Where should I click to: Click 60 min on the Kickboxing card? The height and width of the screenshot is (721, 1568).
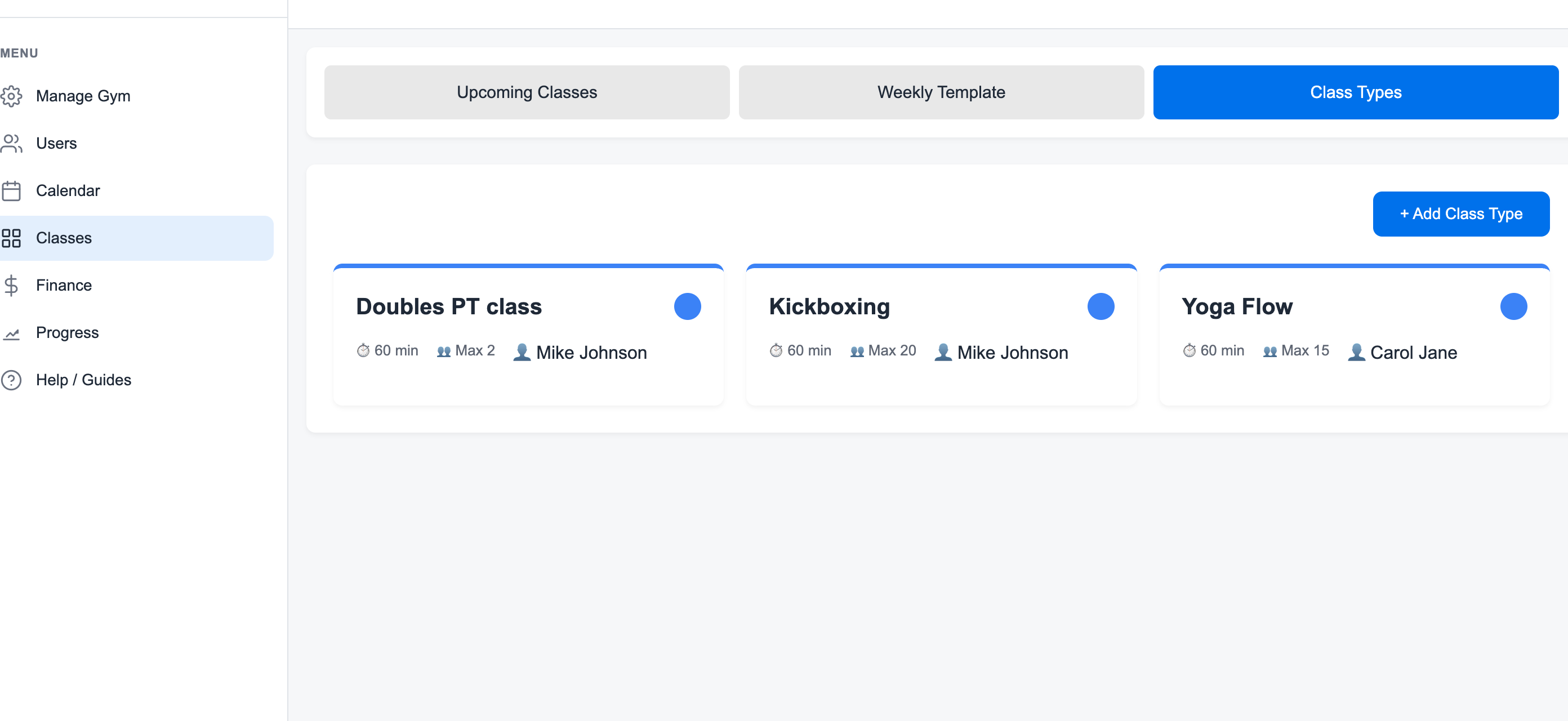809,350
